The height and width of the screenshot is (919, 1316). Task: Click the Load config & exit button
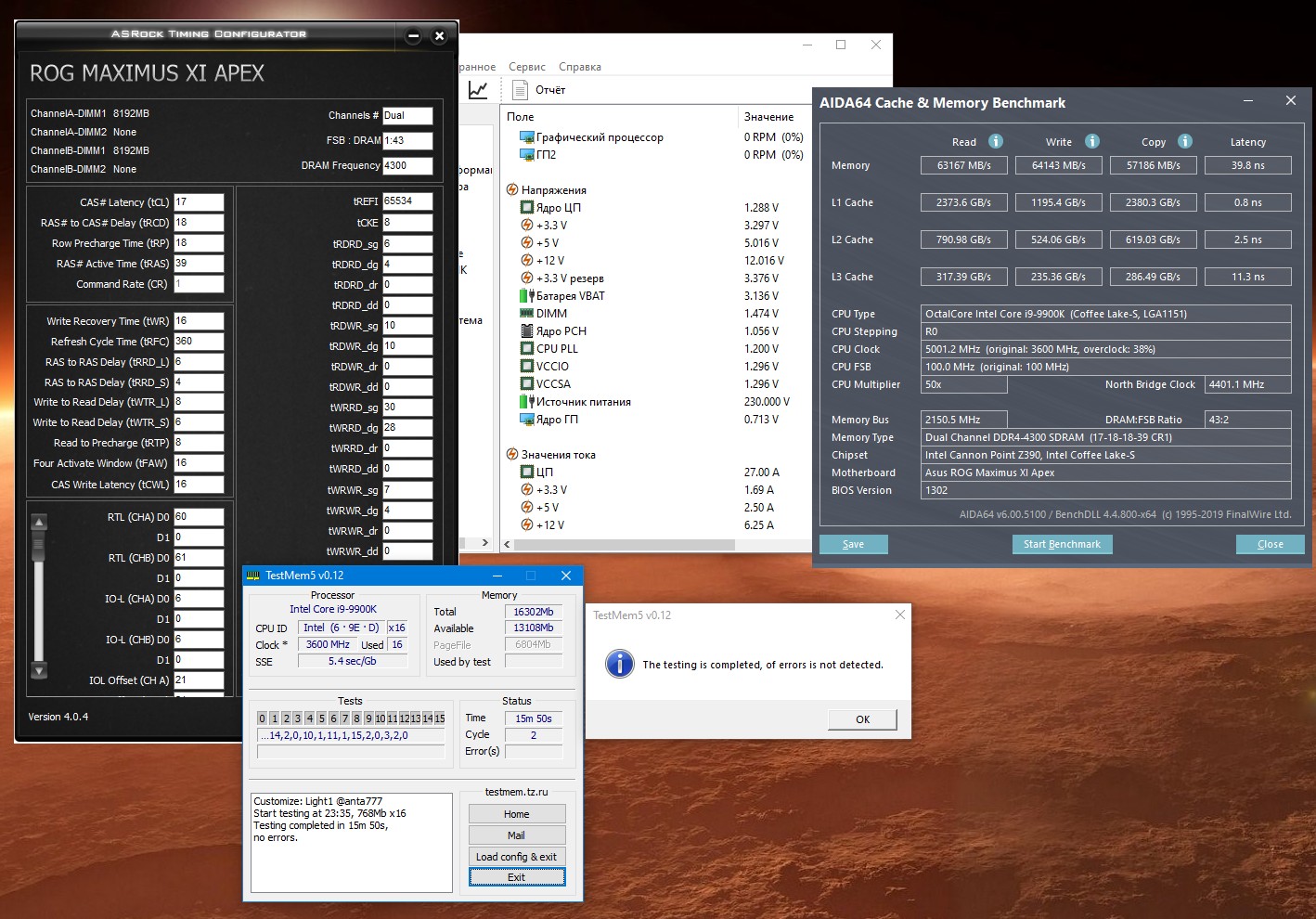coord(517,857)
